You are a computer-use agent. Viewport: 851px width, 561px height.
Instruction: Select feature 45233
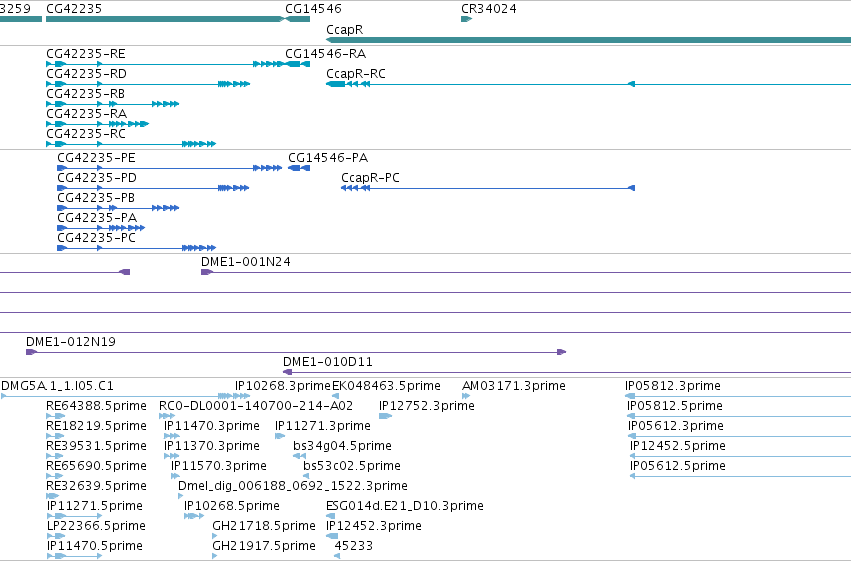[x=354, y=546]
